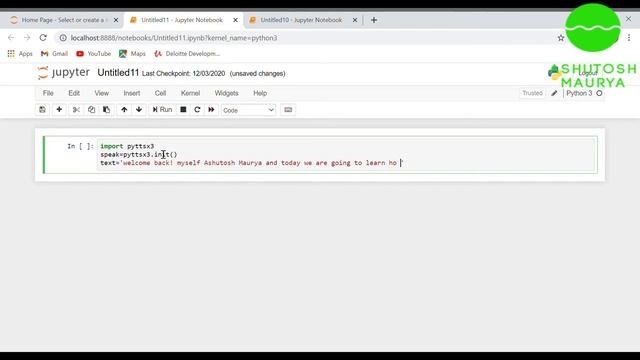Open the File menu
This screenshot has width=640, height=360.
point(48,93)
